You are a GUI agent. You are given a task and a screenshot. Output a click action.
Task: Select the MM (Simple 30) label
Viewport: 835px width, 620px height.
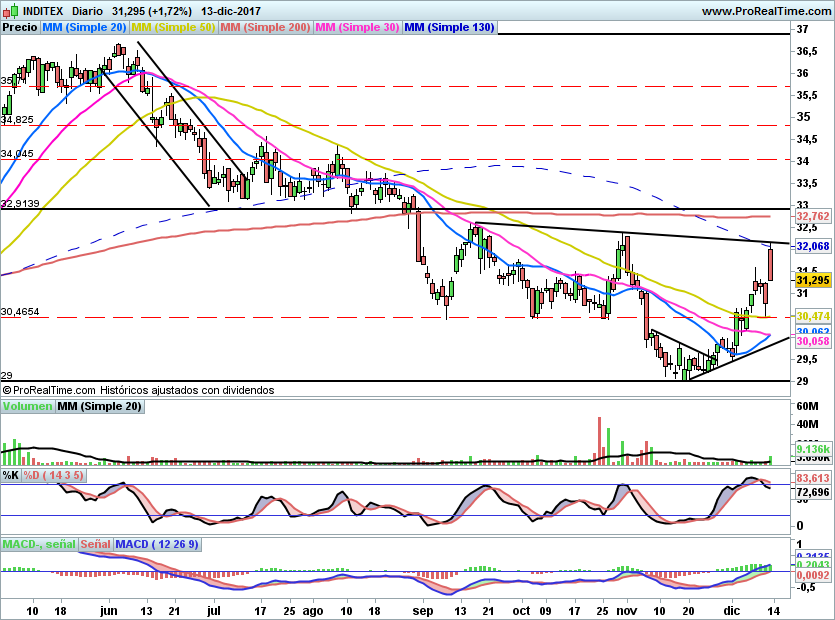(x=357, y=27)
